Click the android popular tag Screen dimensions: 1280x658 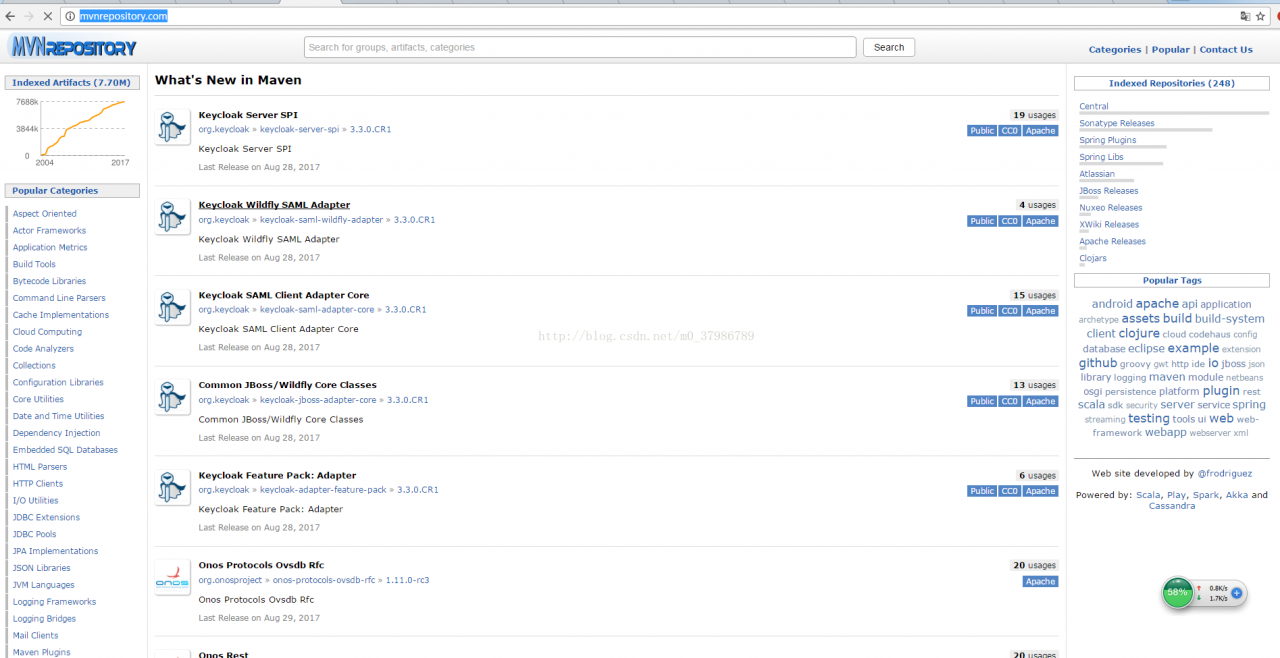point(1112,304)
